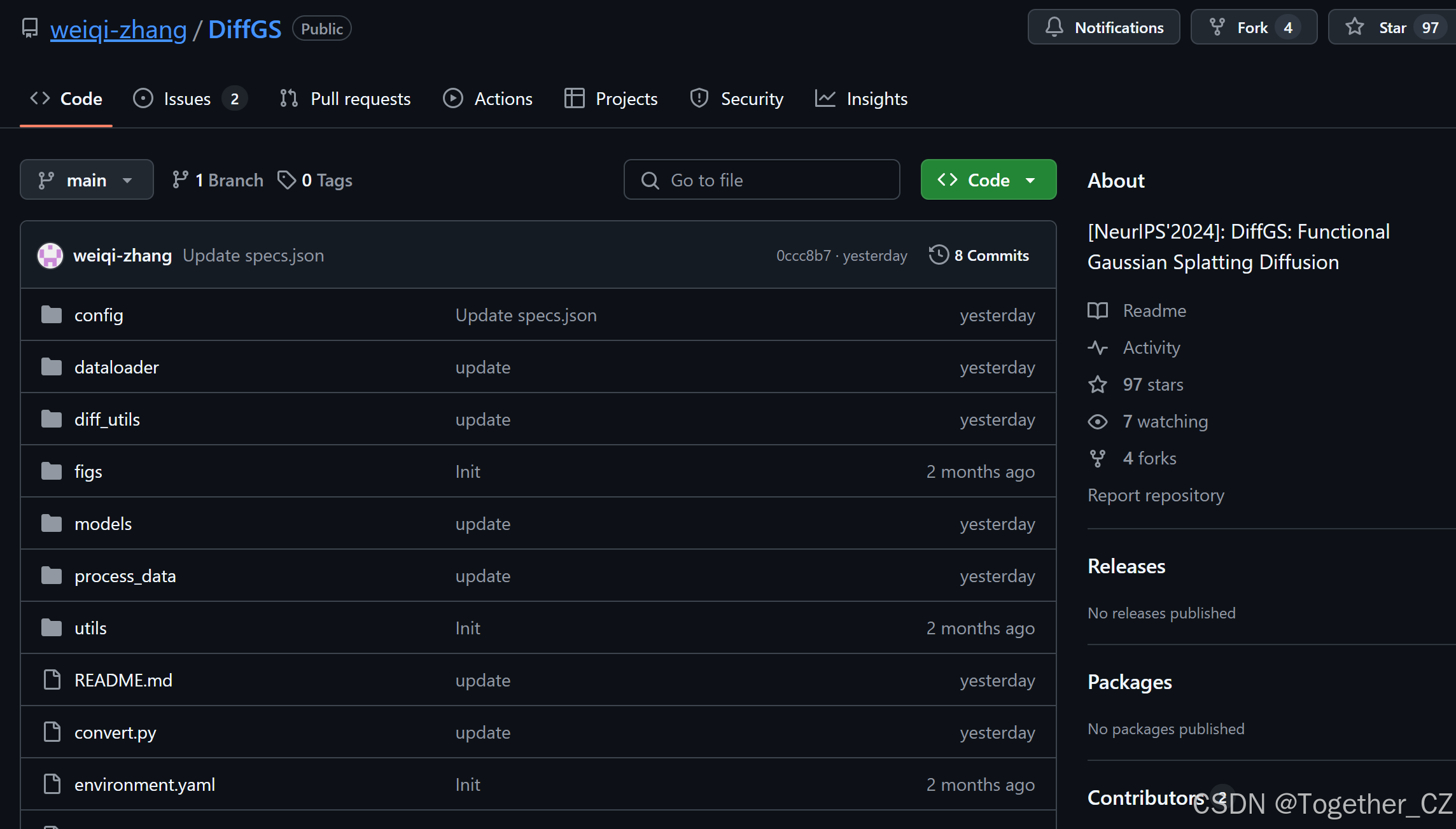Click the tag icon beside 0 Tags
The image size is (1456, 829).
pos(286,180)
